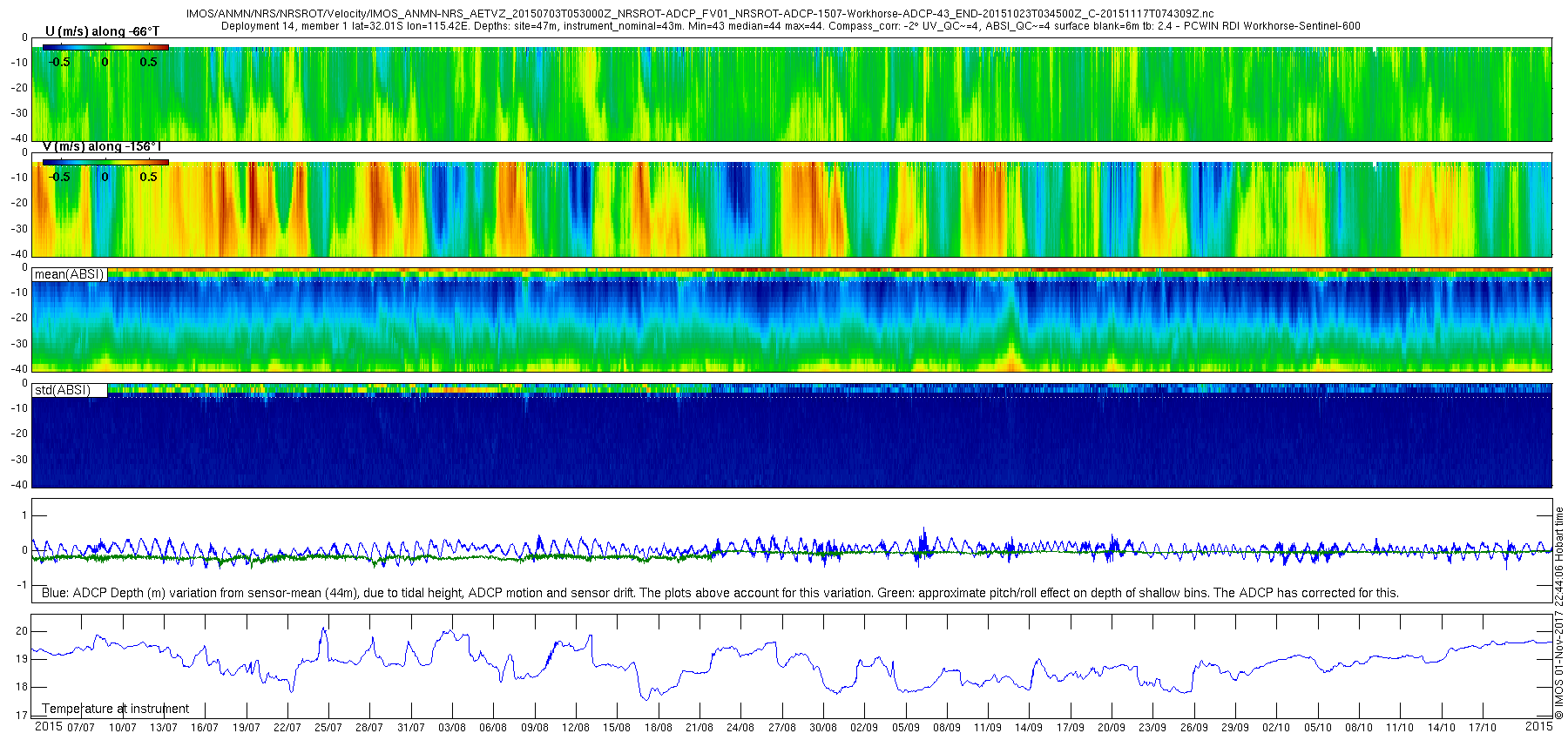Click the temperature peak near 25/07
This screenshot has height=740, width=1568.
(x=323, y=630)
